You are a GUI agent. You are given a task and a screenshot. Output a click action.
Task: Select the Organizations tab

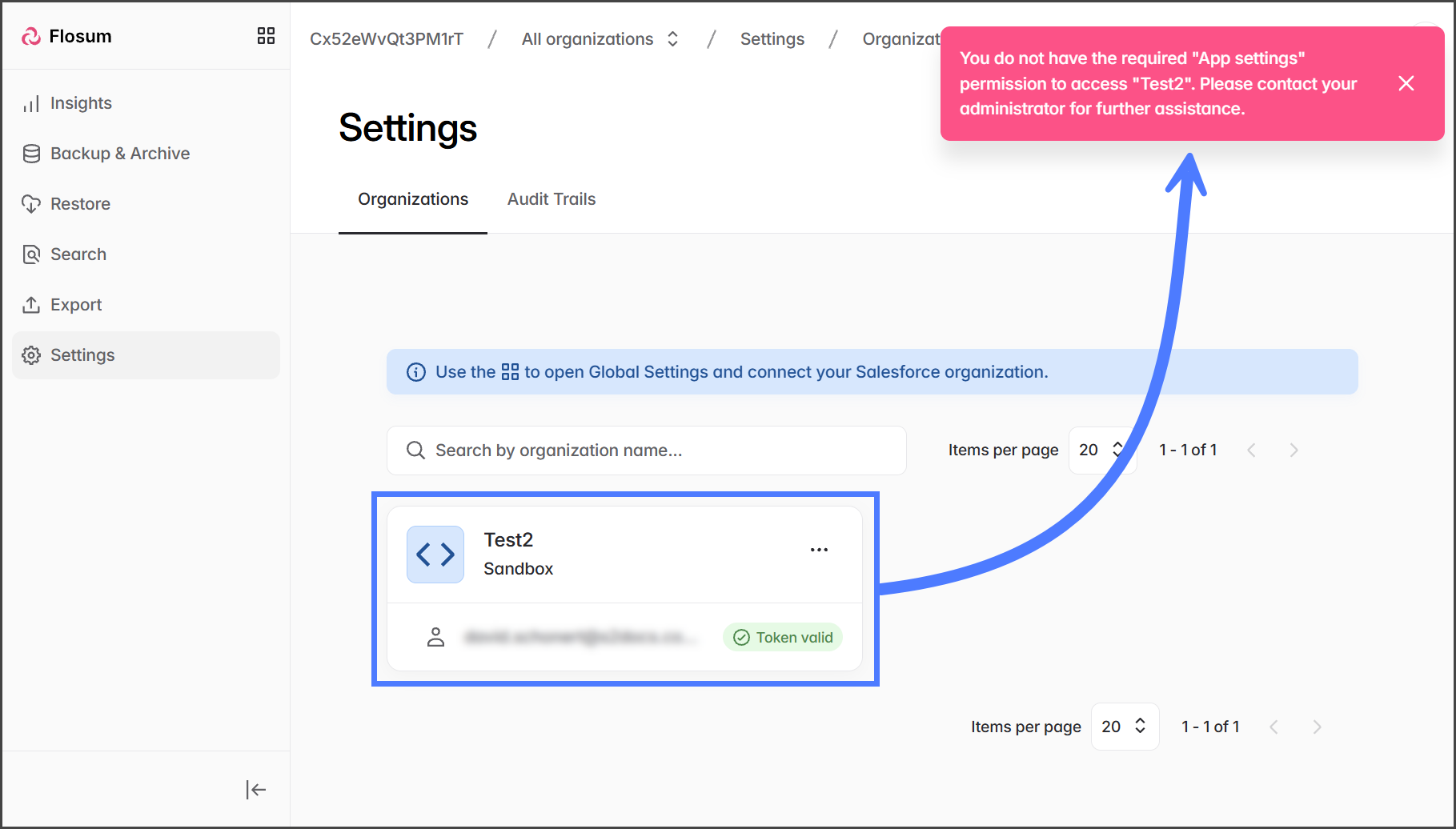[413, 199]
